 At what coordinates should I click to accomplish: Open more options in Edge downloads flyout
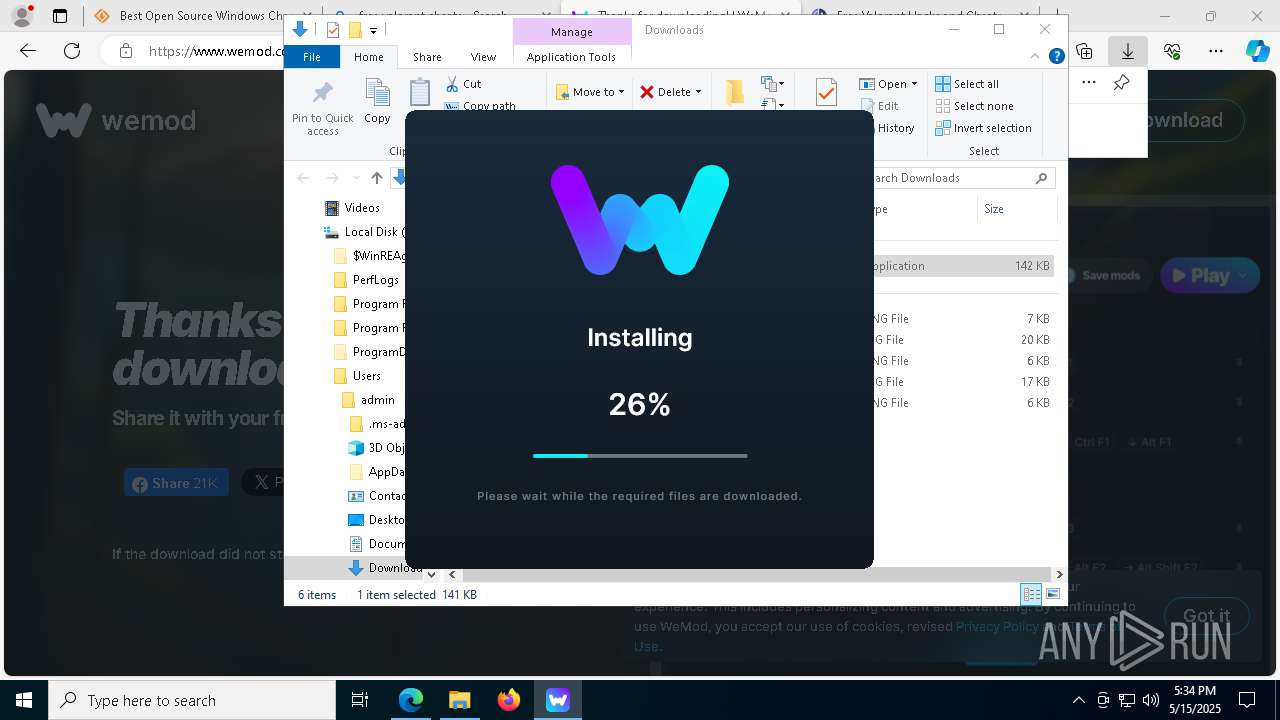pyautogui.click(x=1089, y=83)
